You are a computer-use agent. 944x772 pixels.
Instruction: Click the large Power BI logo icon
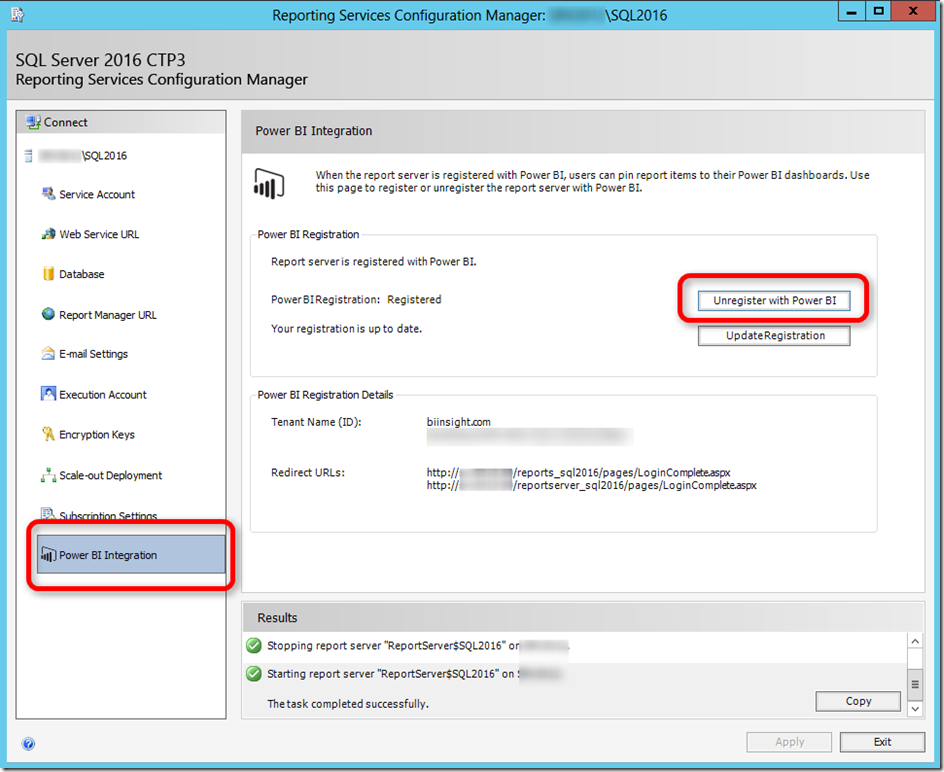(x=269, y=184)
